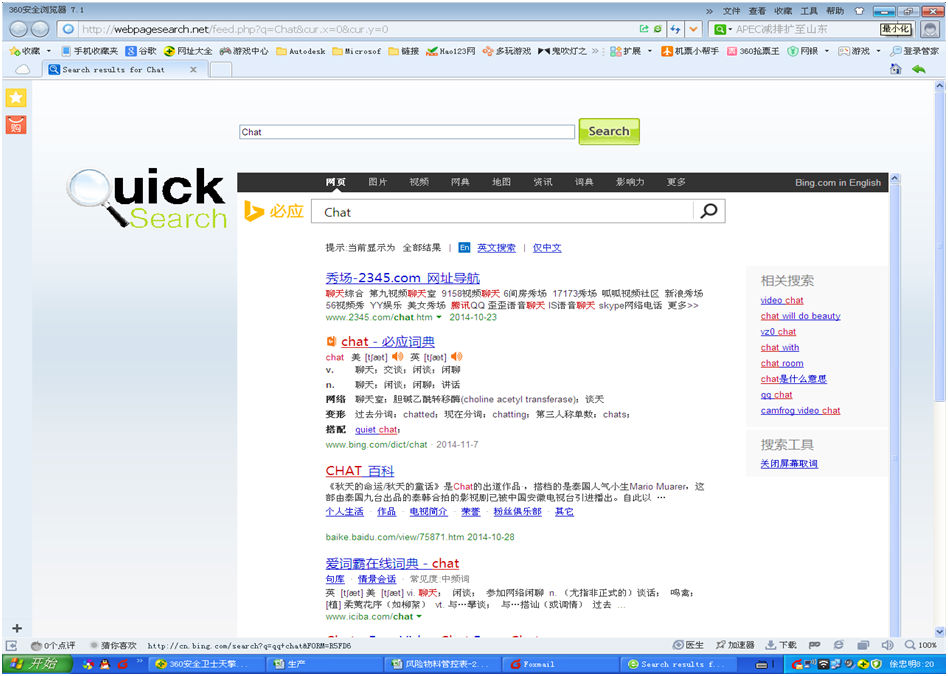Click the inner Bing frame scrollbar
The height and width of the screenshot is (676, 948).
coord(895,405)
